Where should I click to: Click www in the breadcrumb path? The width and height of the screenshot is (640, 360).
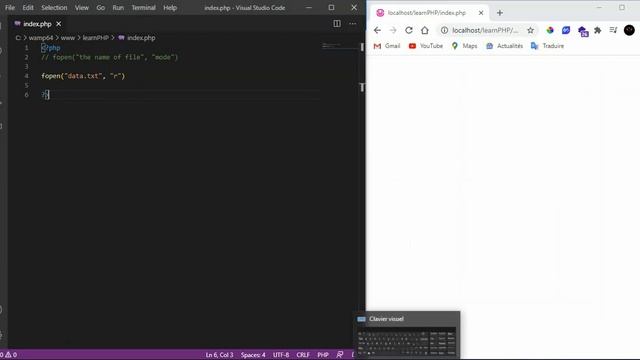[x=68, y=38]
